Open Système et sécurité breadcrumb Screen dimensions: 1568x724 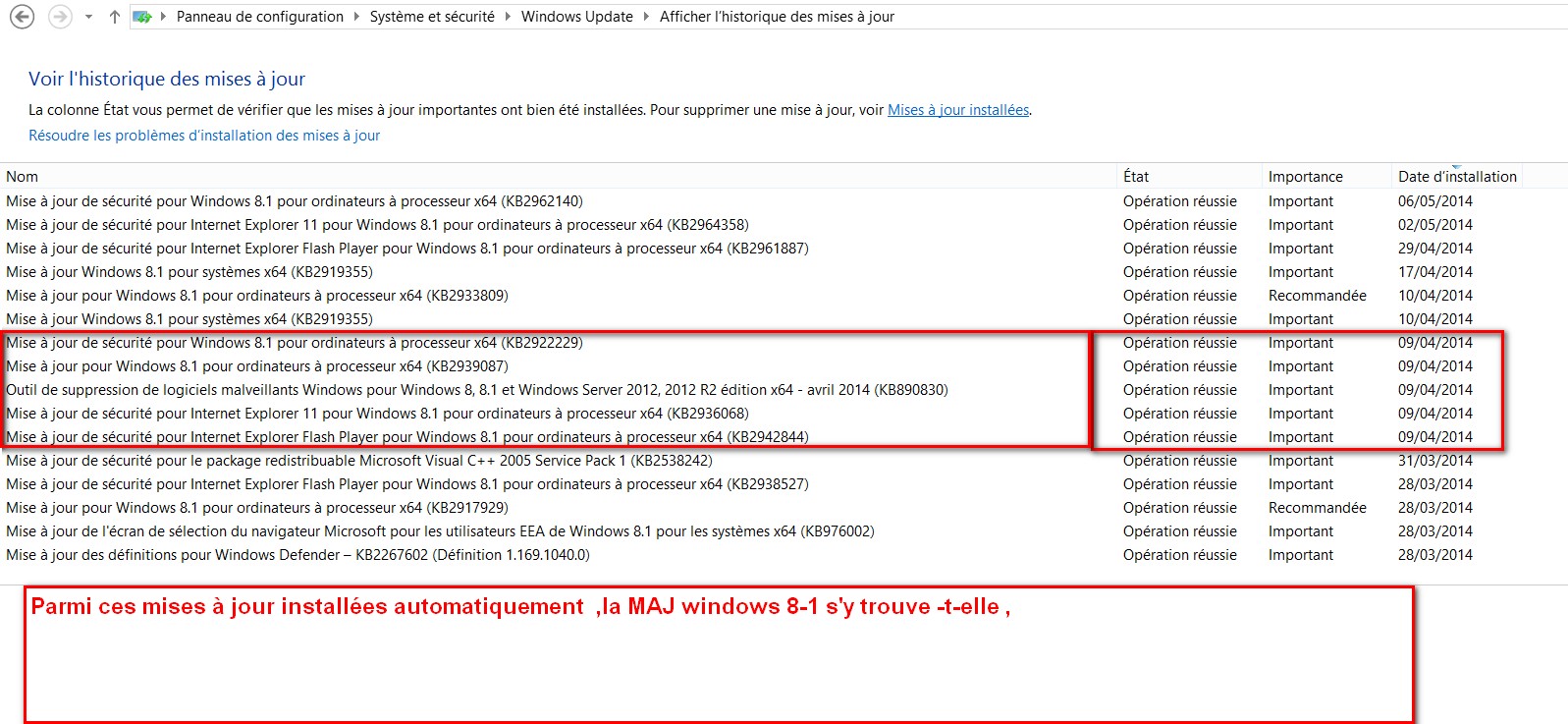click(x=432, y=17)
